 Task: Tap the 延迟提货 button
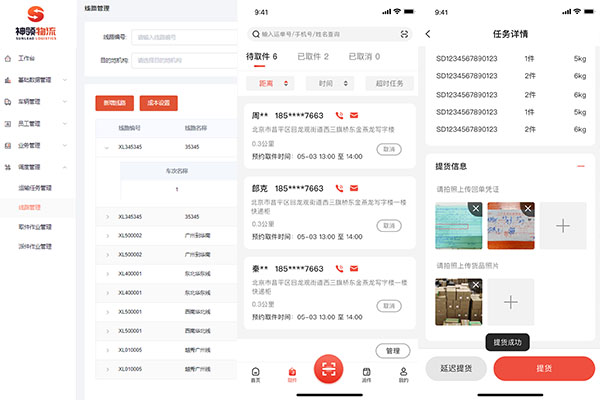(456, 368)
